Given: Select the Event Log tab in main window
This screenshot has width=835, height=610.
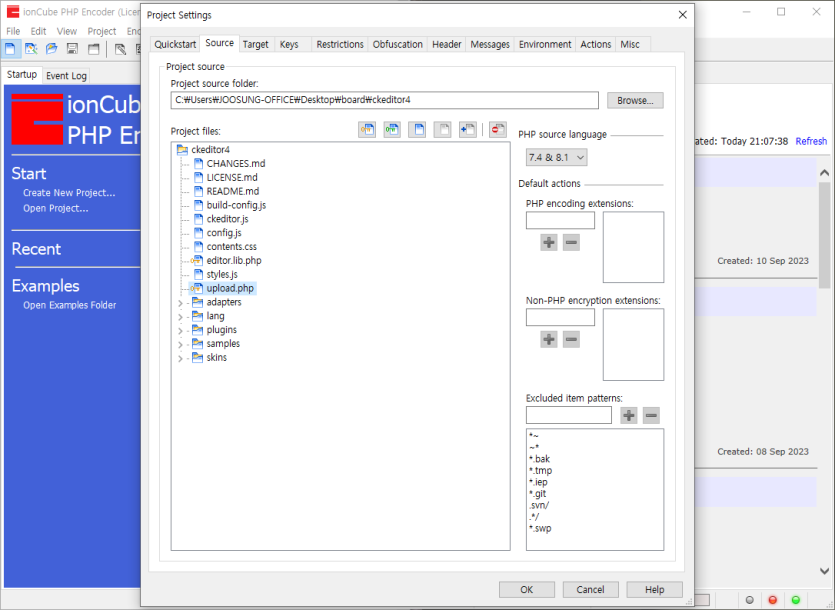Looking at the screenshot, I should (66, 76).
